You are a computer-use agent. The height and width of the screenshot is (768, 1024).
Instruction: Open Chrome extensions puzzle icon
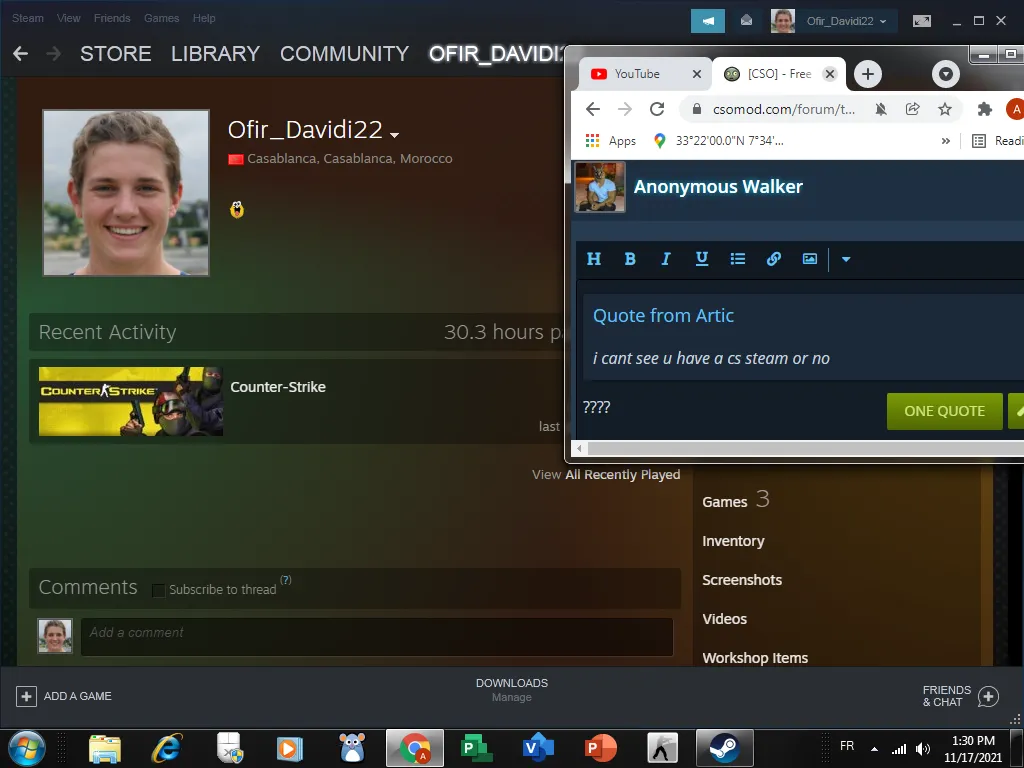pyautogui.click(x=984, y=109)
